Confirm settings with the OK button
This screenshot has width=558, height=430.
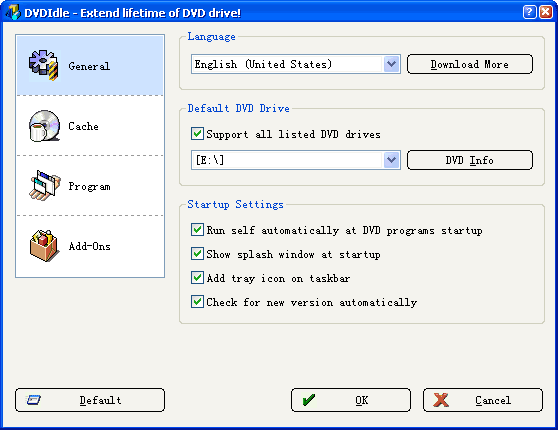coord(351,400)
